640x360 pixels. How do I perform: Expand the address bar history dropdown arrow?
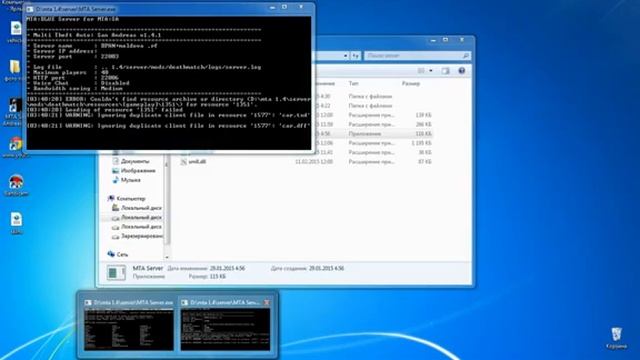pos(346,56)
